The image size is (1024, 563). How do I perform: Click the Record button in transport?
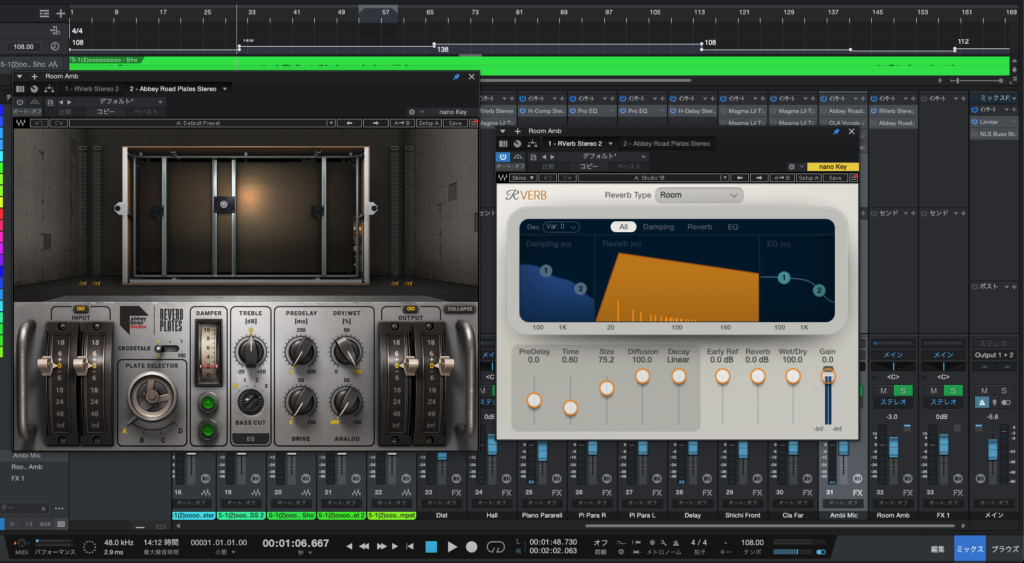click(472, 547)
